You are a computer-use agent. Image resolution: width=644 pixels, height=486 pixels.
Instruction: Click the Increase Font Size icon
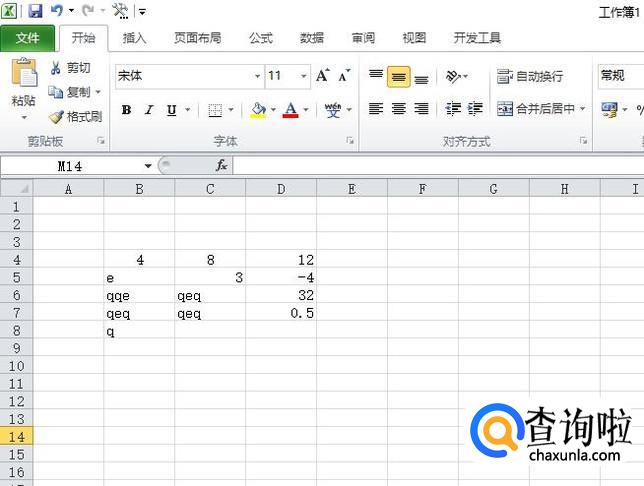click(322, 76)
